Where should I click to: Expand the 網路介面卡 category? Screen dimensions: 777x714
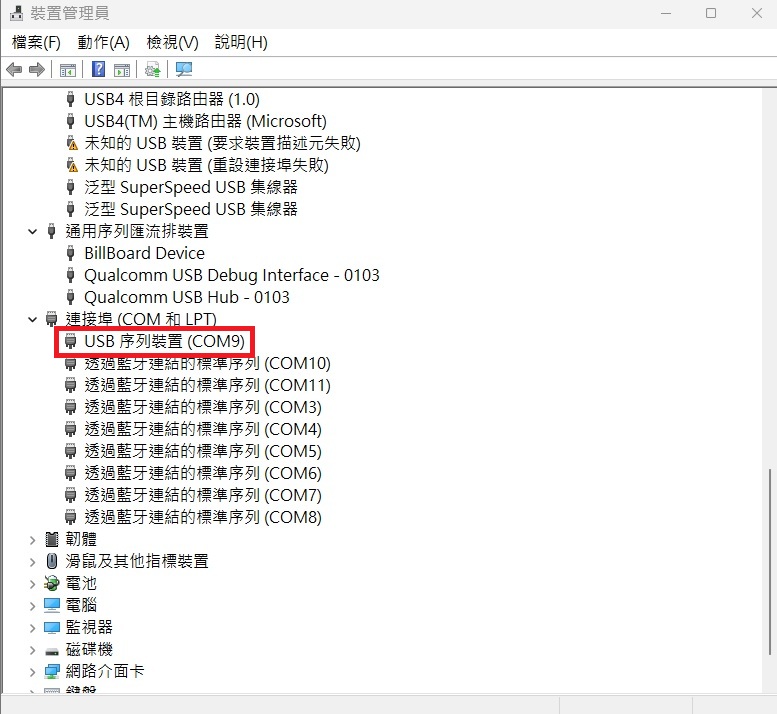pos(33,672)
